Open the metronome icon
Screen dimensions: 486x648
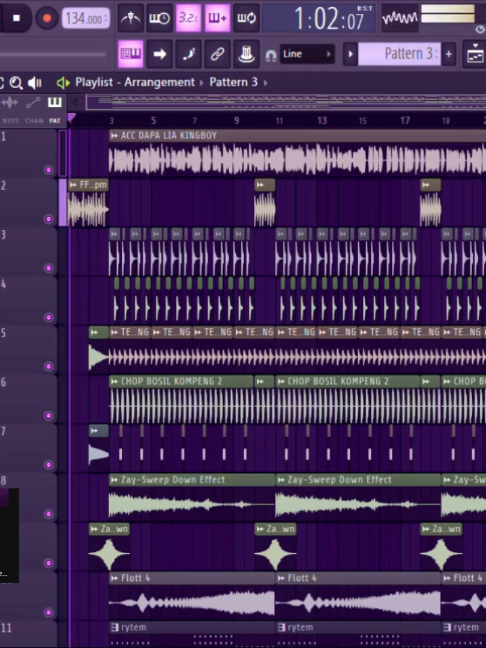coord(131,18)
